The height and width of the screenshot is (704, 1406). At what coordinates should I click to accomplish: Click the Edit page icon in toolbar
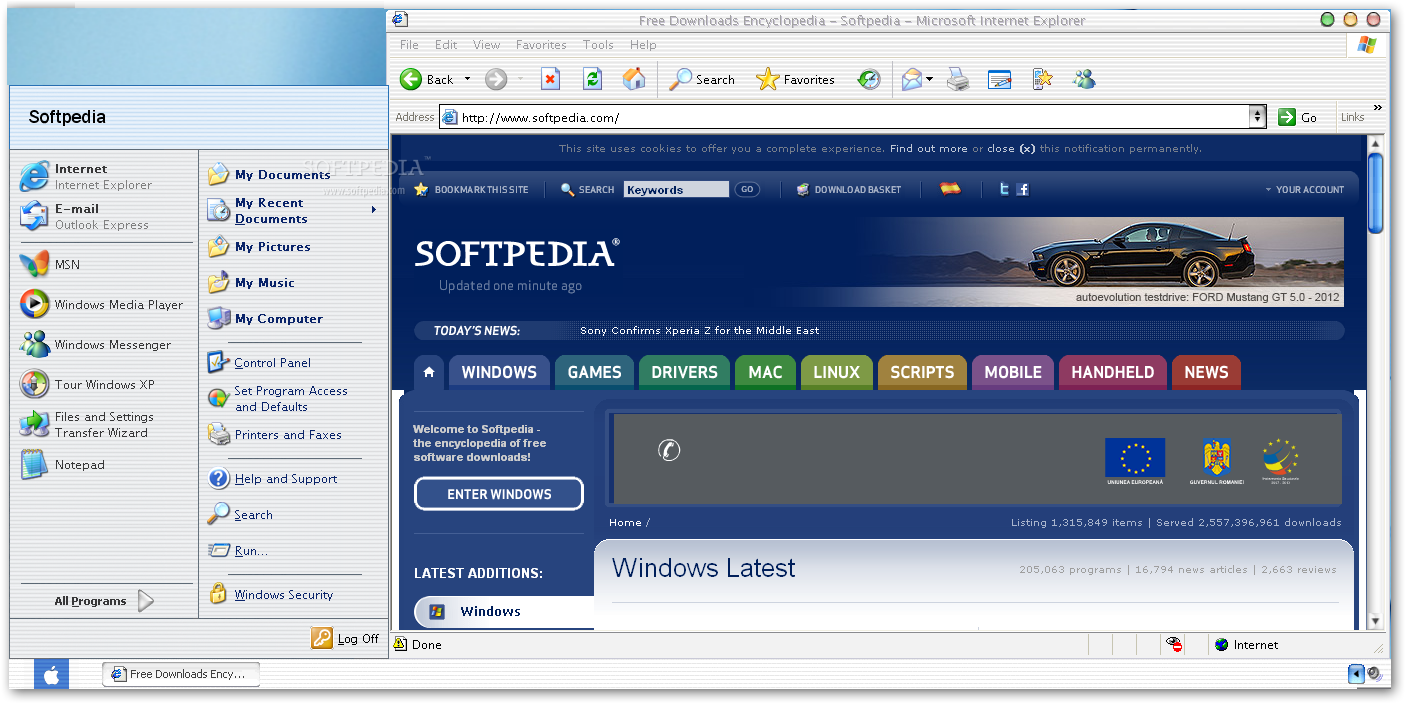click(x=1000, y=79)
